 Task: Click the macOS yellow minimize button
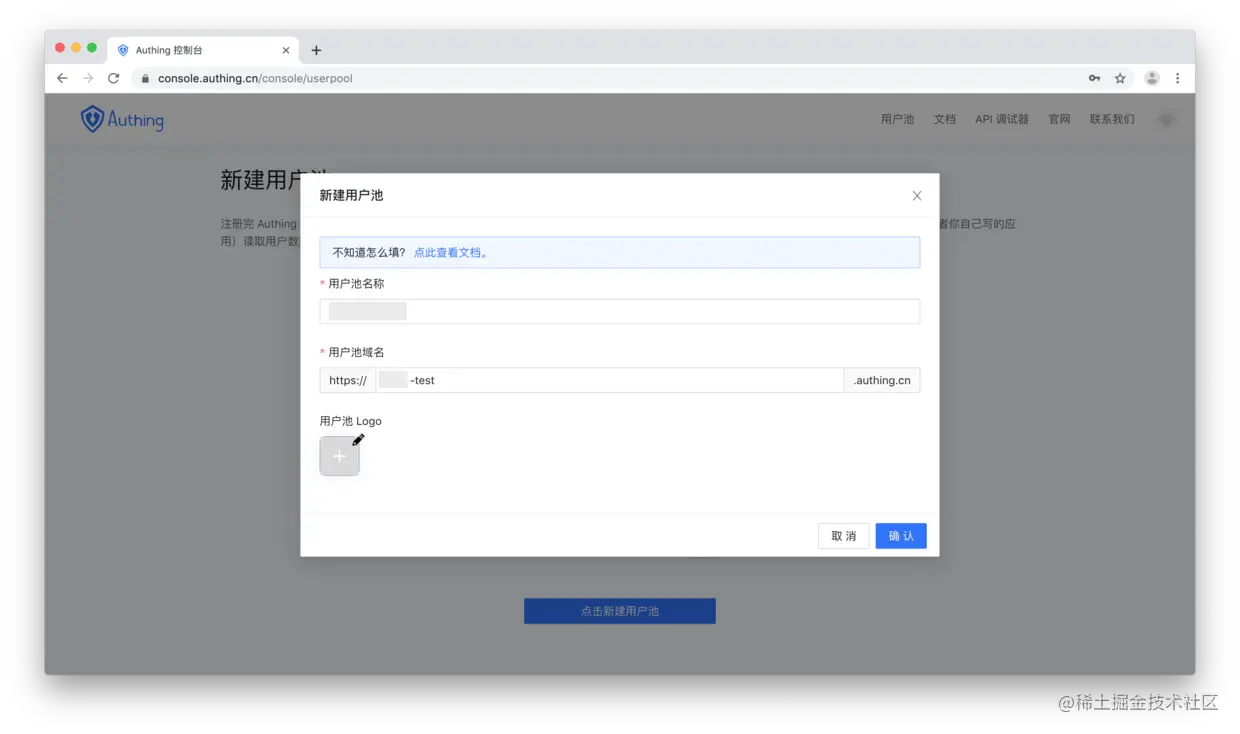[x=76, y=48]
